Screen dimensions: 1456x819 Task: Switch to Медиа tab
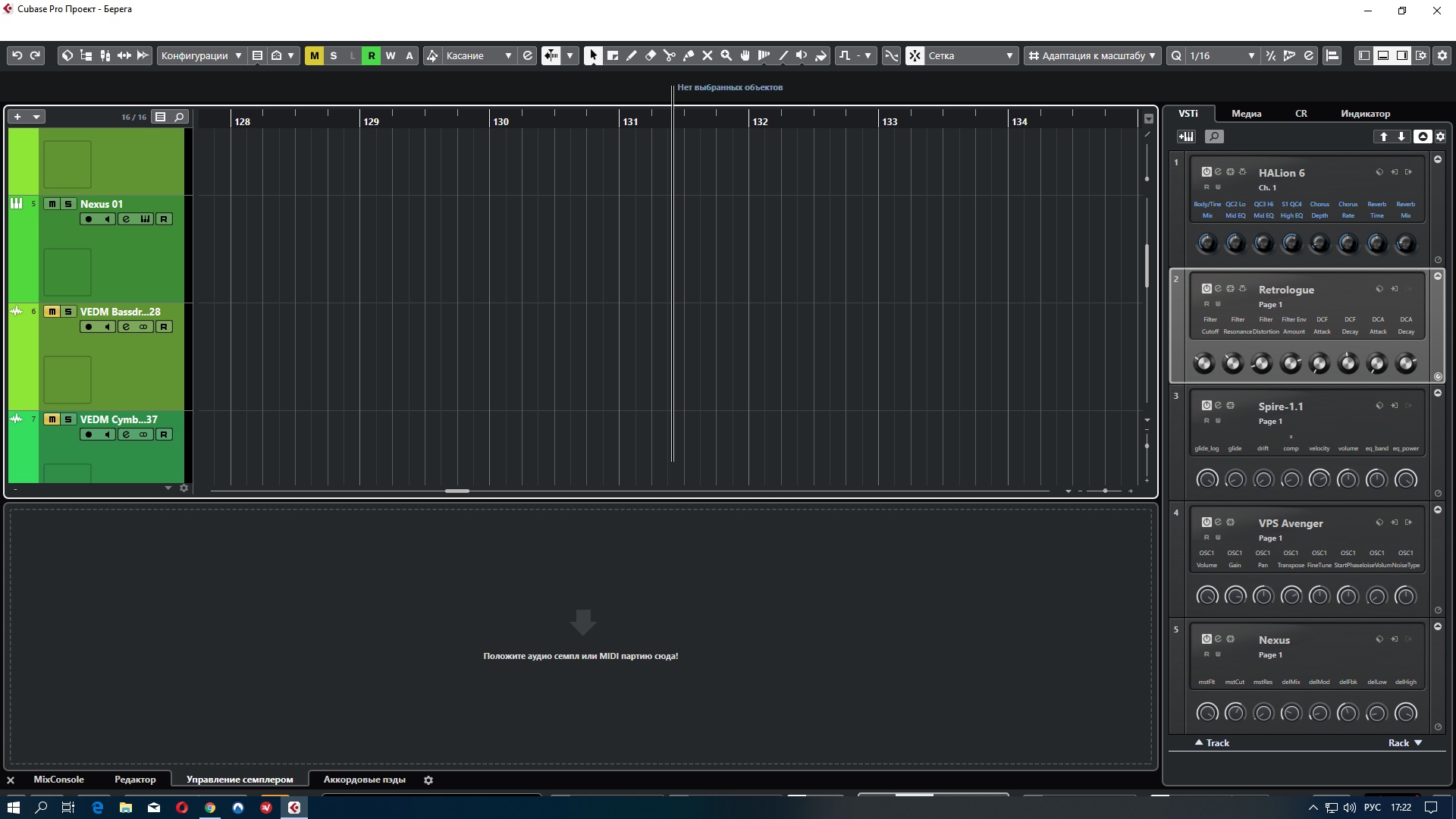point(1246,114)
